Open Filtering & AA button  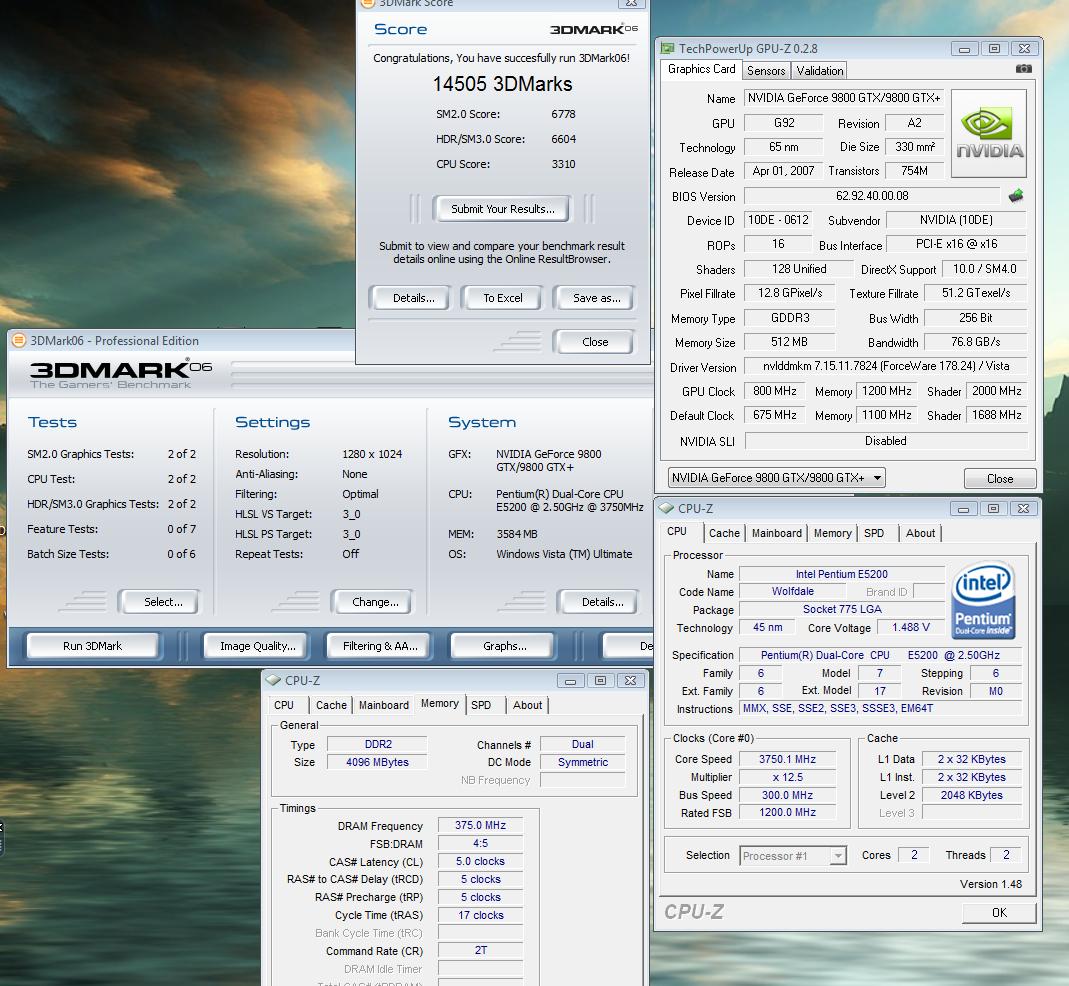[x=380, y=646]
